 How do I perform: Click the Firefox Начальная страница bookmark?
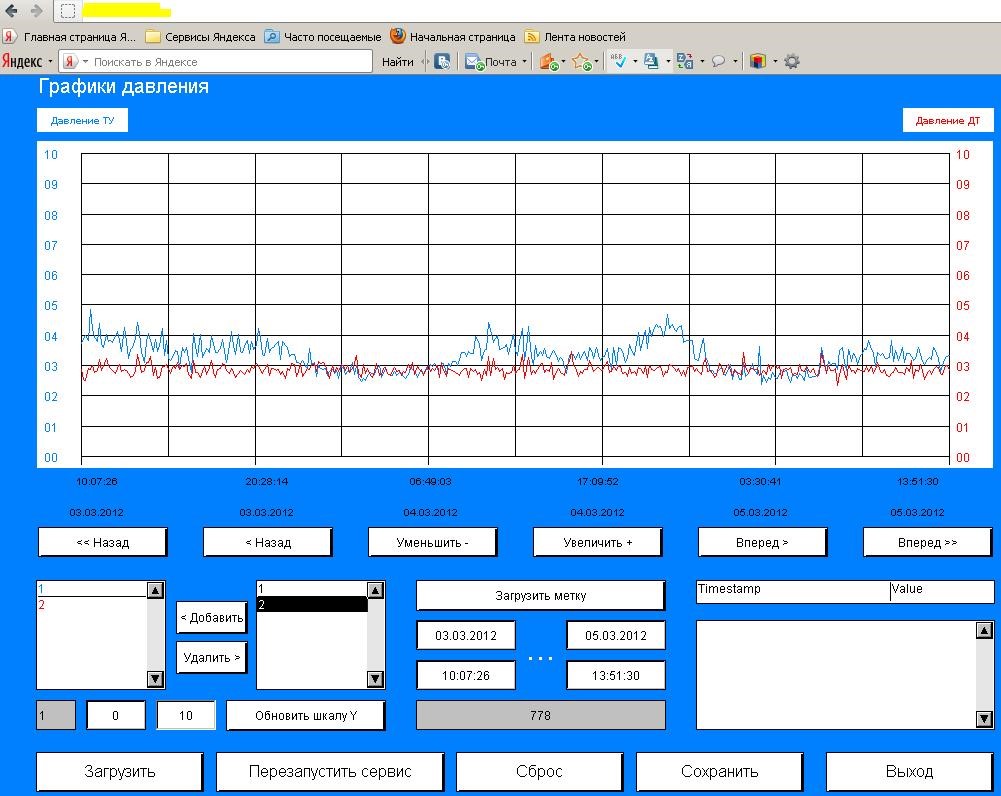pos(452,37)
